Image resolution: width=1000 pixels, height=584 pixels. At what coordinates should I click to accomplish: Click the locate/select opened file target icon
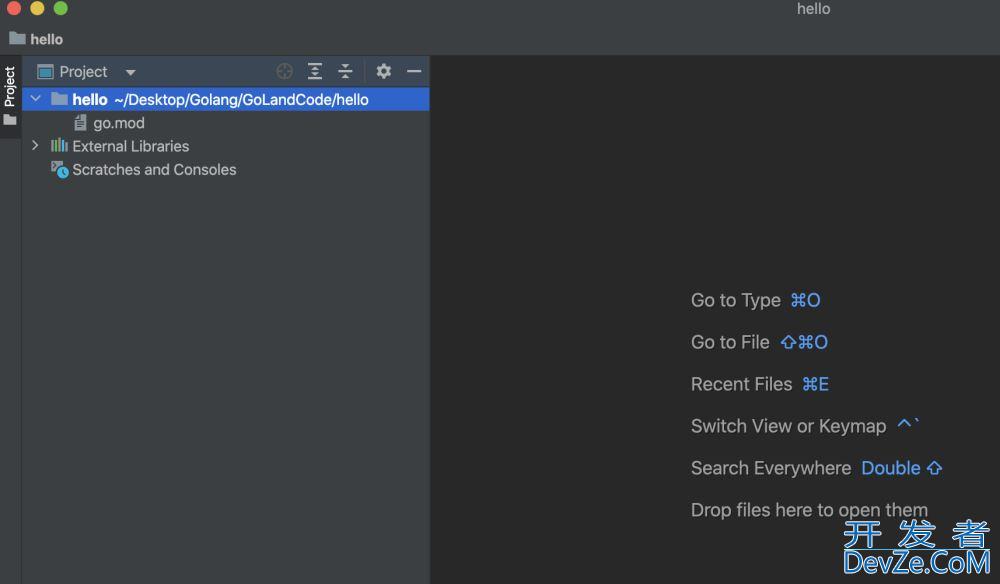[x=284, y=71]
